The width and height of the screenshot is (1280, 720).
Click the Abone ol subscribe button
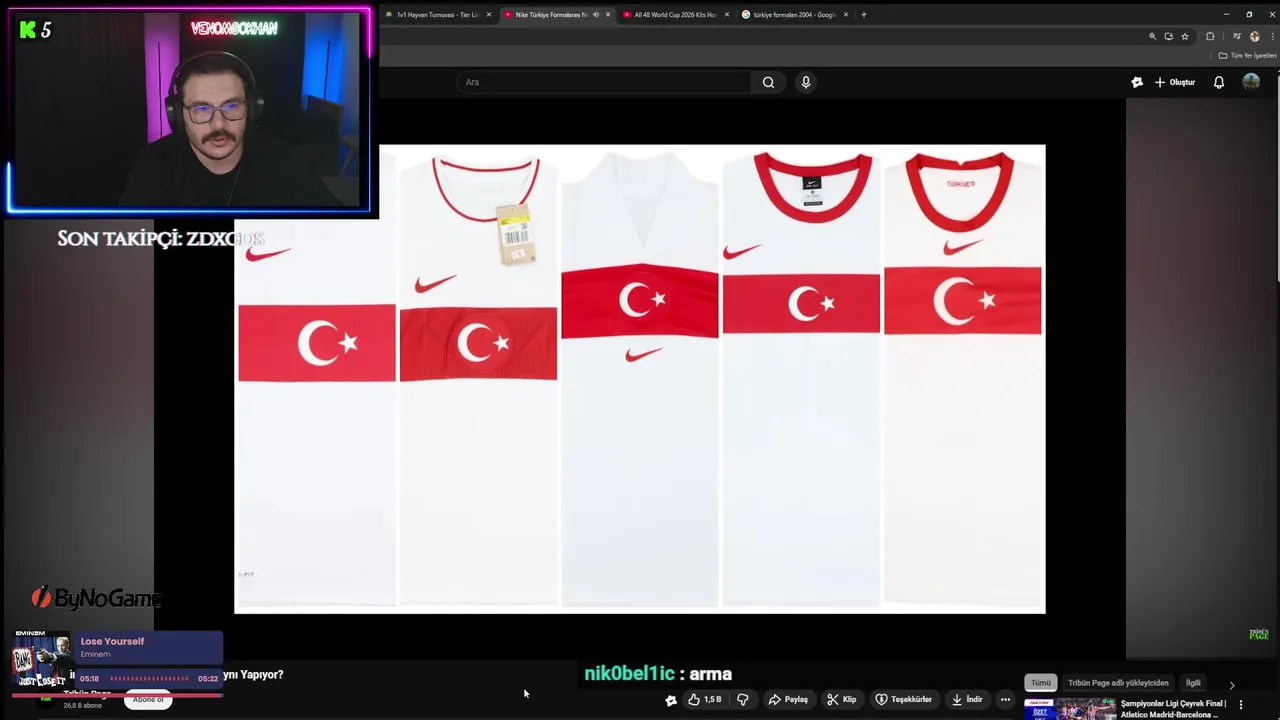148,699
